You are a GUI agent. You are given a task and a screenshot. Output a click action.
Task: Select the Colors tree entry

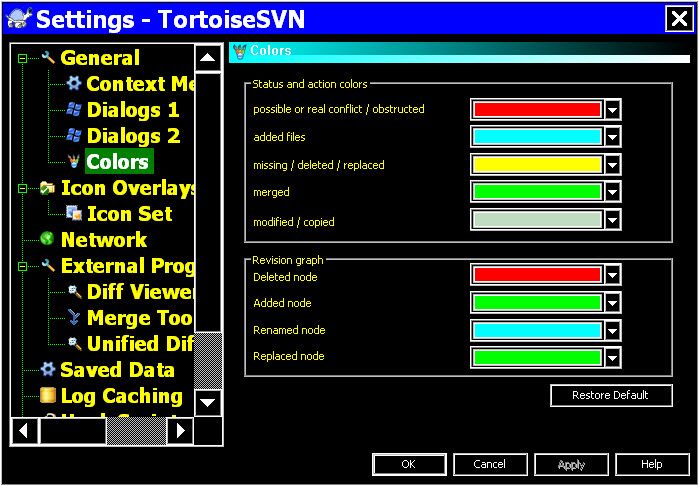(119, 161)
